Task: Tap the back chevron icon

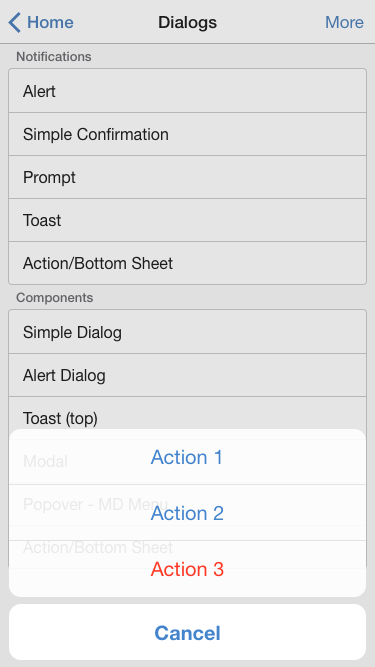Action: 14,22
